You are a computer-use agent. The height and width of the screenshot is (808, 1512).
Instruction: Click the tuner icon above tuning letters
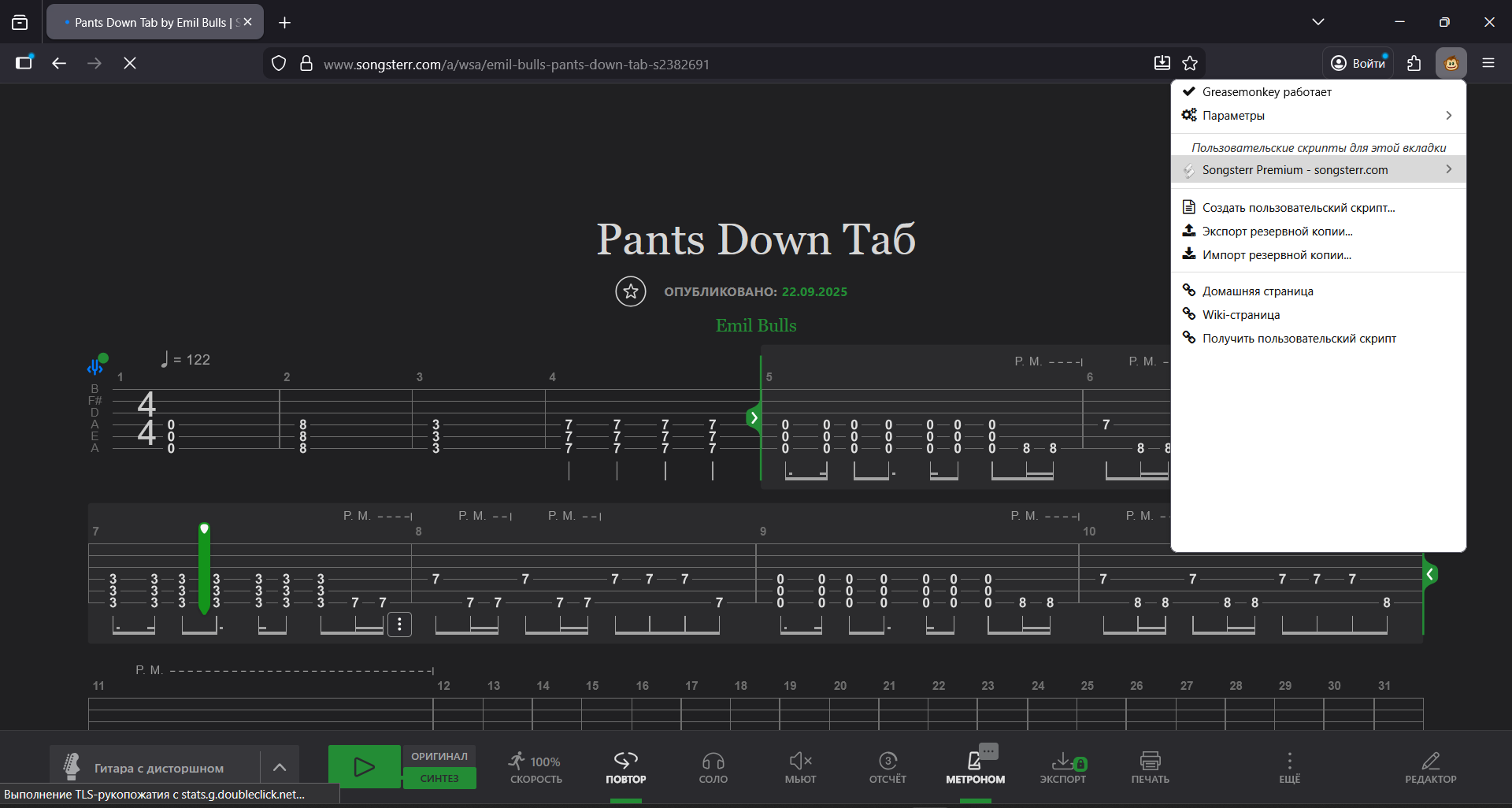point(97,365)
